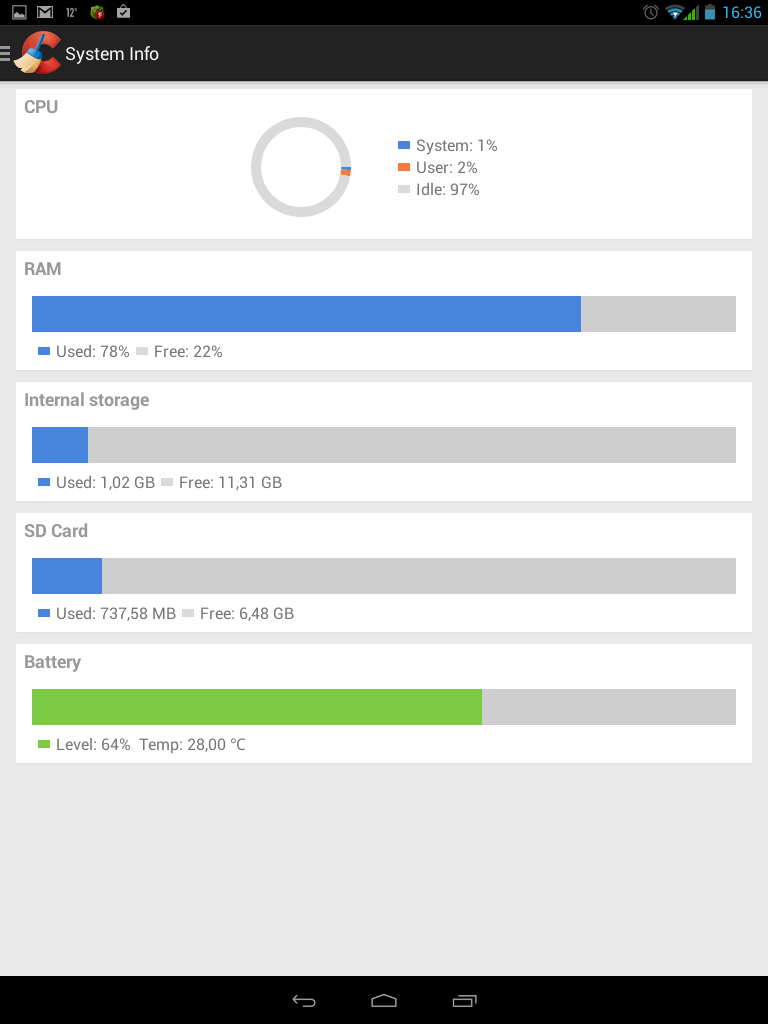Tap the Android home button
This screenshot has height=1024, width=768.
(x=384, y=1000)
